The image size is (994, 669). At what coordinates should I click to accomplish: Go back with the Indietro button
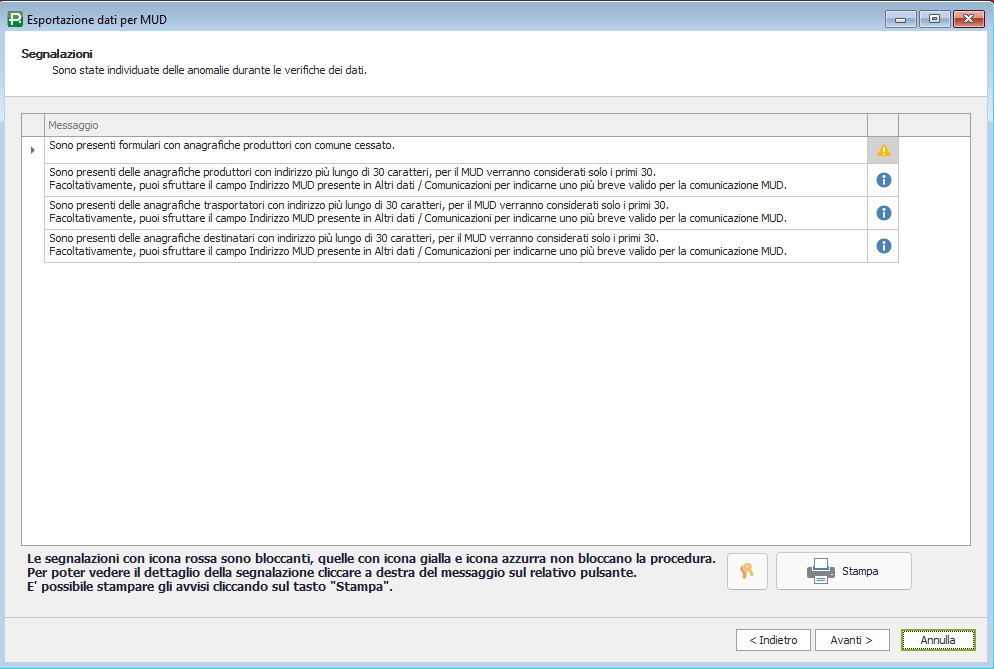coord(773,640)
